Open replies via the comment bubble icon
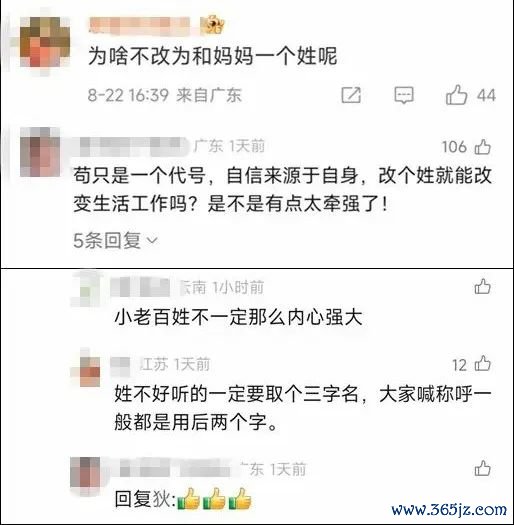The width and height of the screenshot is (514, 525). click(403, 95)
